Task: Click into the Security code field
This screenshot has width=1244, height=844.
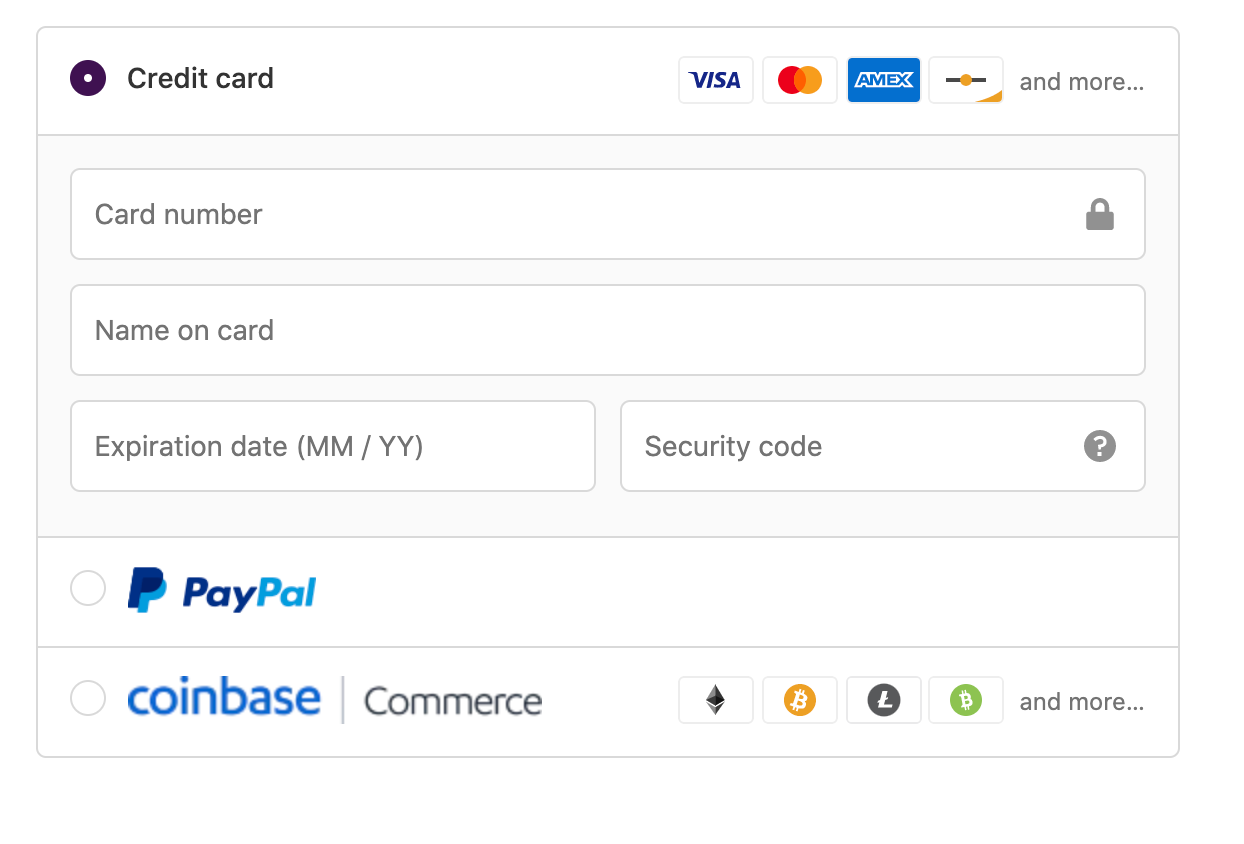Action: pos(850,446)
